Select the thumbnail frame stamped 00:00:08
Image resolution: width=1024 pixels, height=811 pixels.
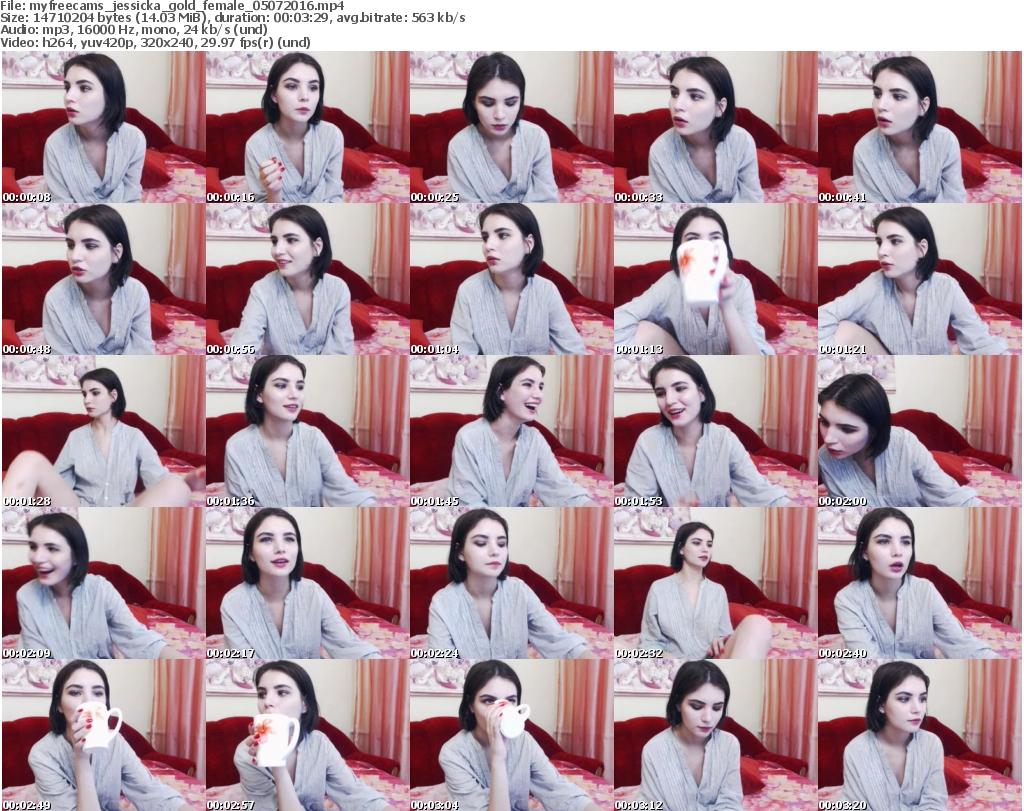point(103,127)
